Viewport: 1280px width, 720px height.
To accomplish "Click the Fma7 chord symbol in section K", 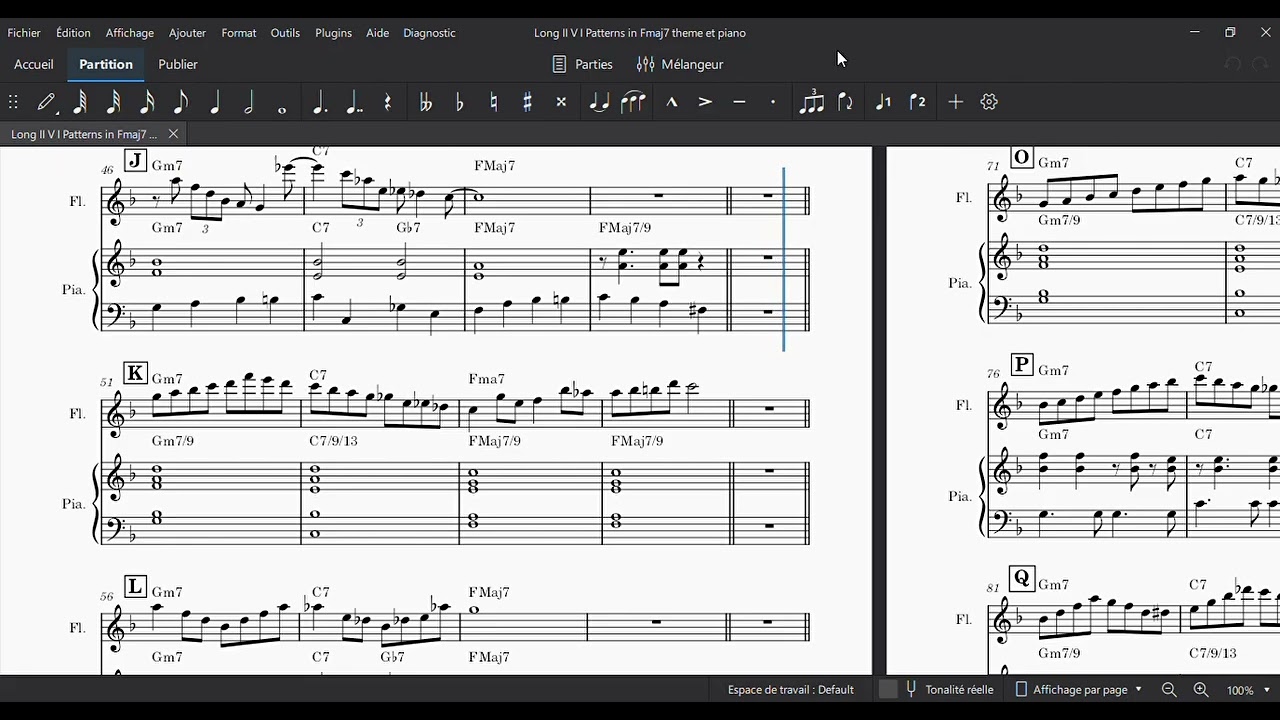I will click(486, 379).
